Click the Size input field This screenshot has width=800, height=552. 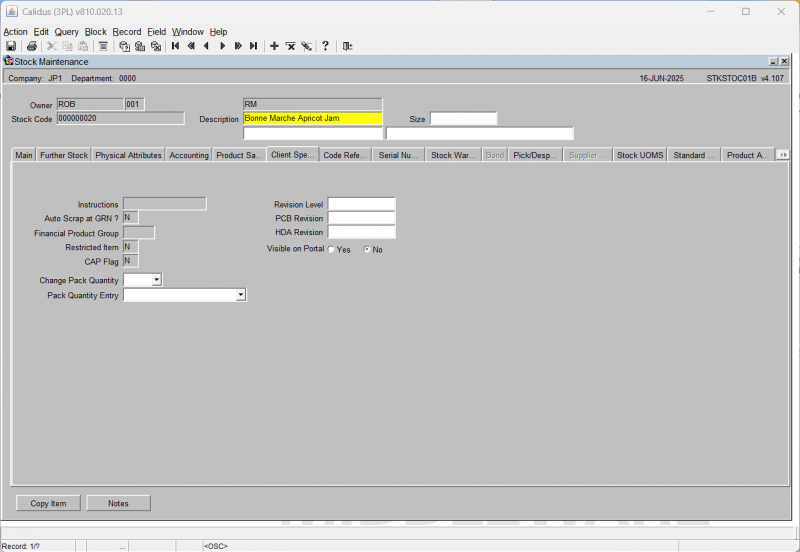[x=463, y=118]
